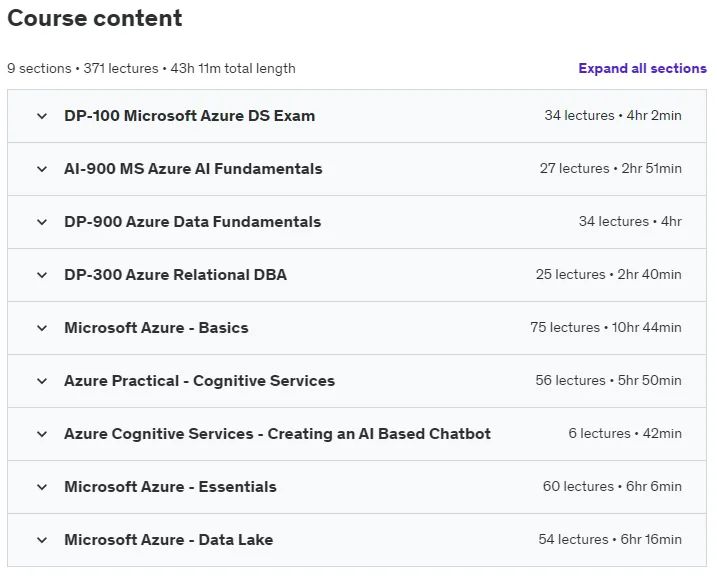Expand chevron for Azure Practical - Cognitive Services

[x=42, y=381]
